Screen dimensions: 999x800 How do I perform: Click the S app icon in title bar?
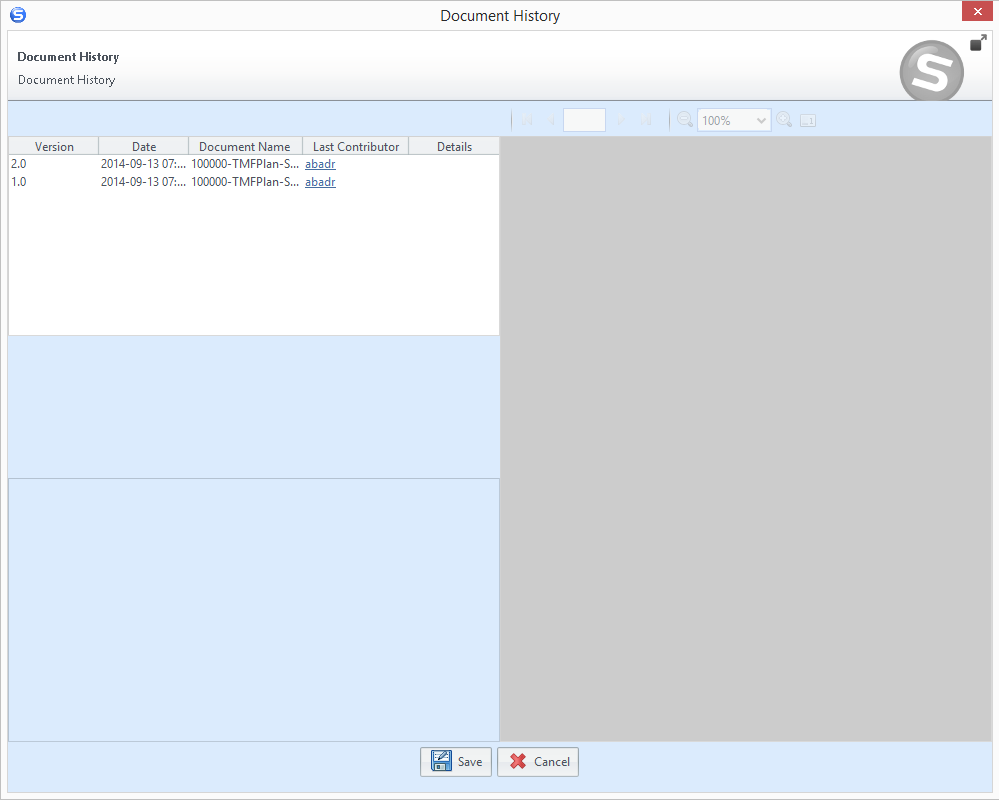pos(18,15)
